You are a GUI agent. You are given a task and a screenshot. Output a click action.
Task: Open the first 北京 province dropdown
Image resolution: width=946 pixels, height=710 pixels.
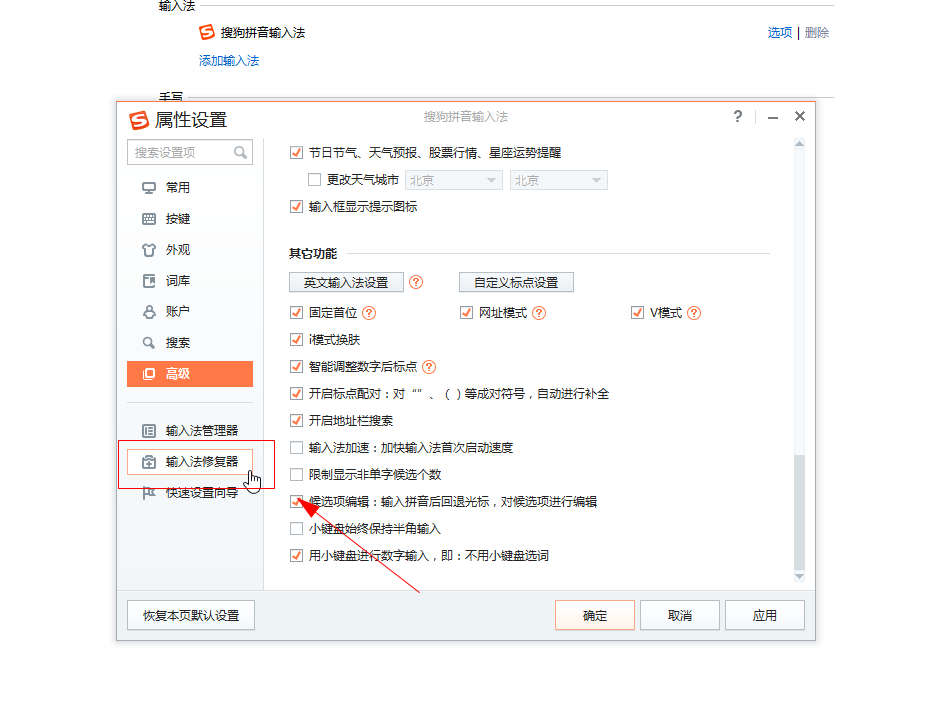tap(454, 180)
